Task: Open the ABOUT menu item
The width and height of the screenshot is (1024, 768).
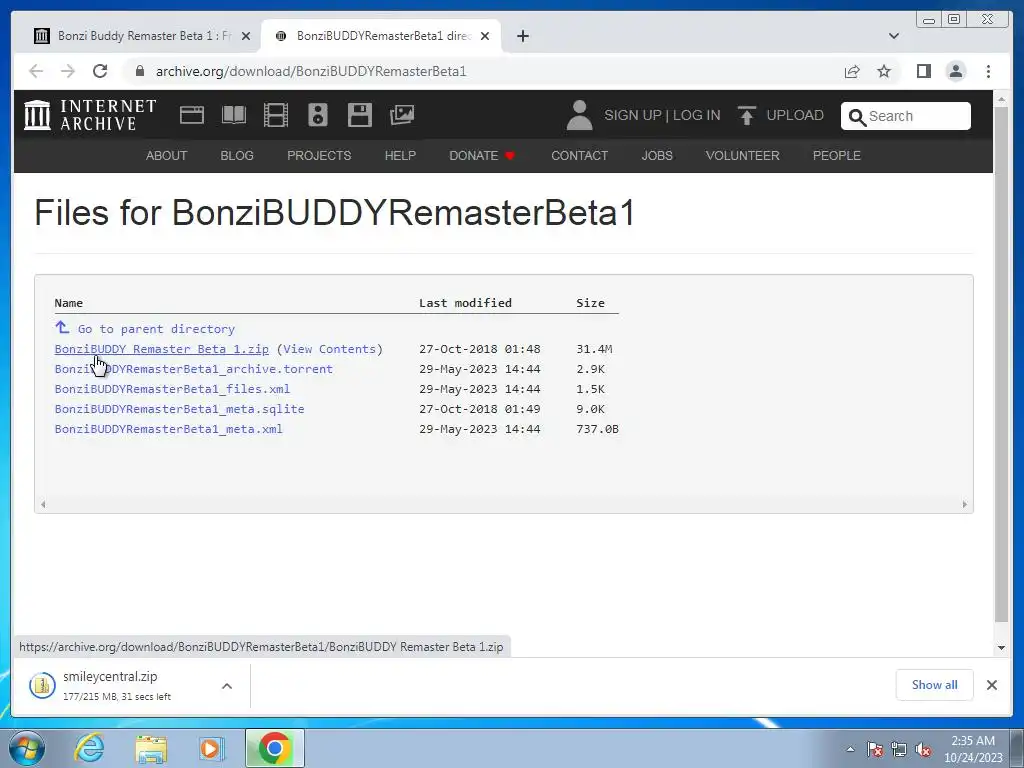Action: point(167,155)
